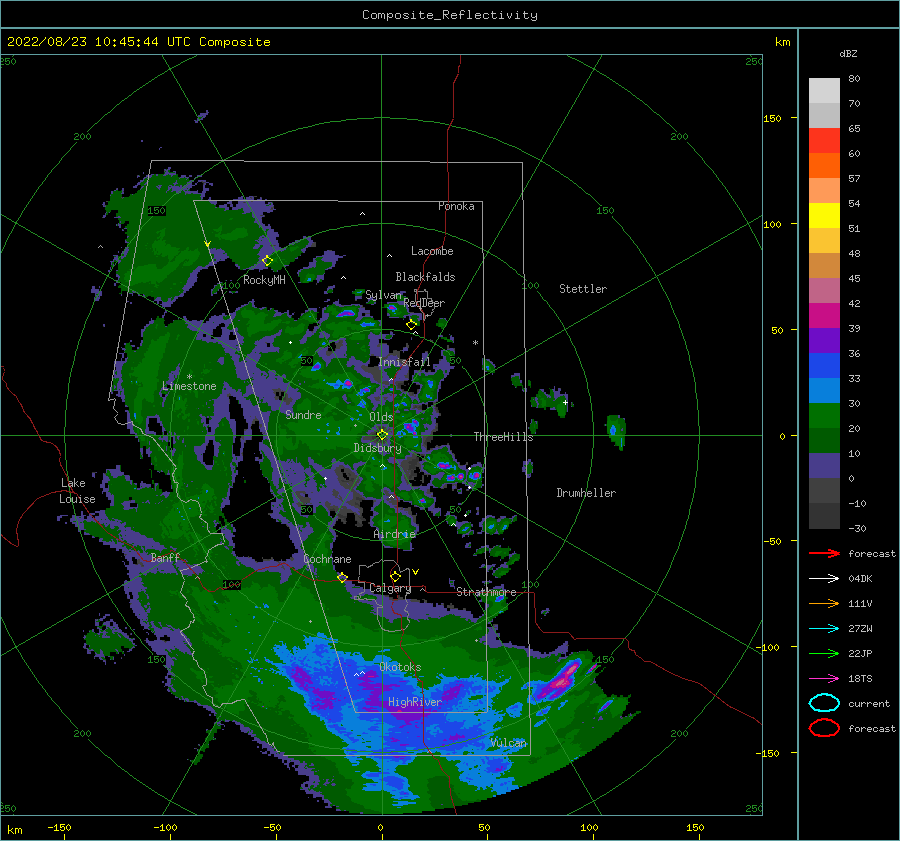Click the Vulcan town label
900x841 pixels.
[x=509, y=743]
